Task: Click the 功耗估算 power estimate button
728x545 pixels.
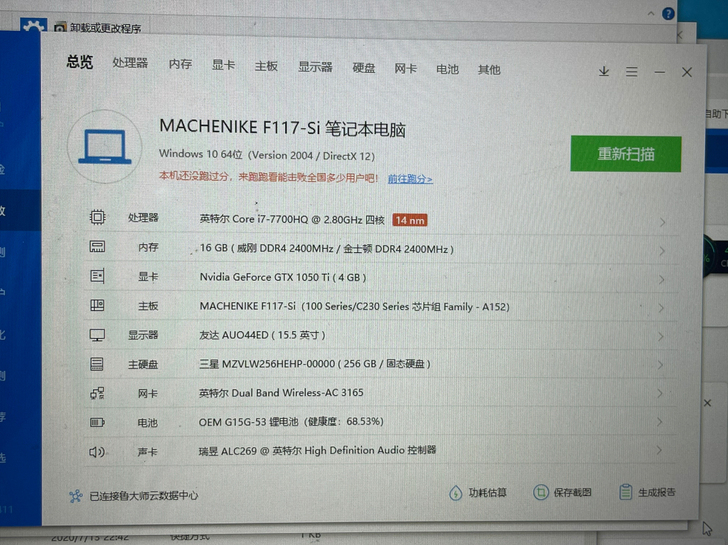Action: tap(478, 492)
